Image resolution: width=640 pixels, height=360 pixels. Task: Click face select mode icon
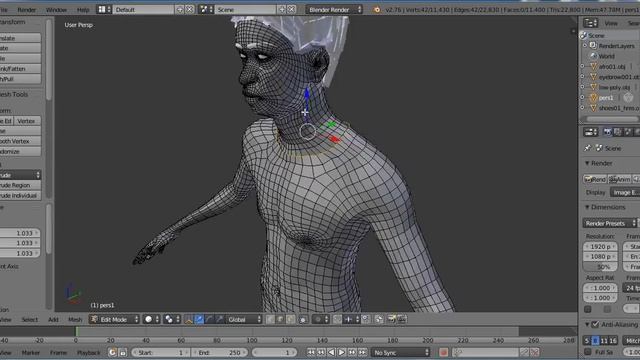point(290,319)
